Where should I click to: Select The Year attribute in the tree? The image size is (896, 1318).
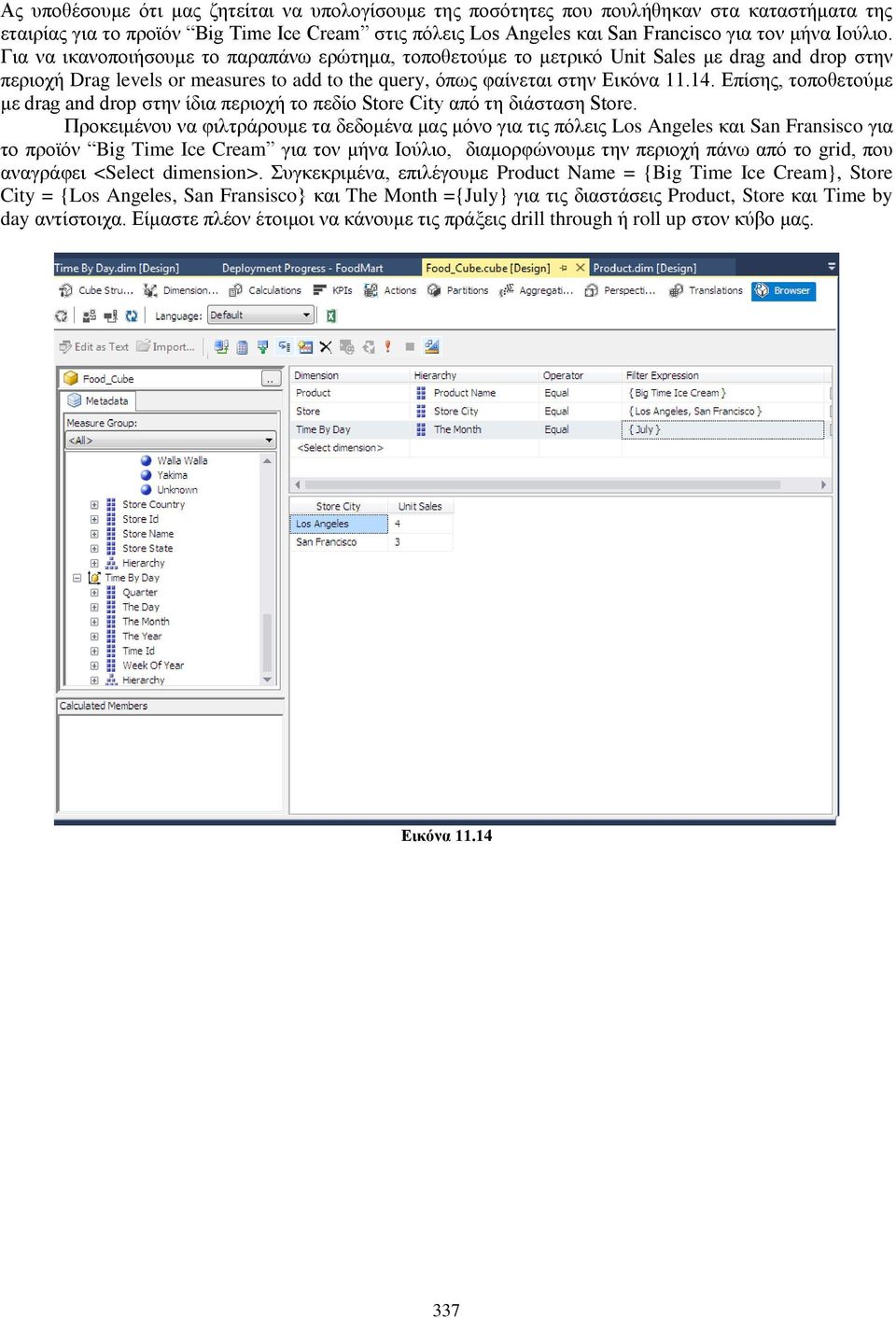142,637
